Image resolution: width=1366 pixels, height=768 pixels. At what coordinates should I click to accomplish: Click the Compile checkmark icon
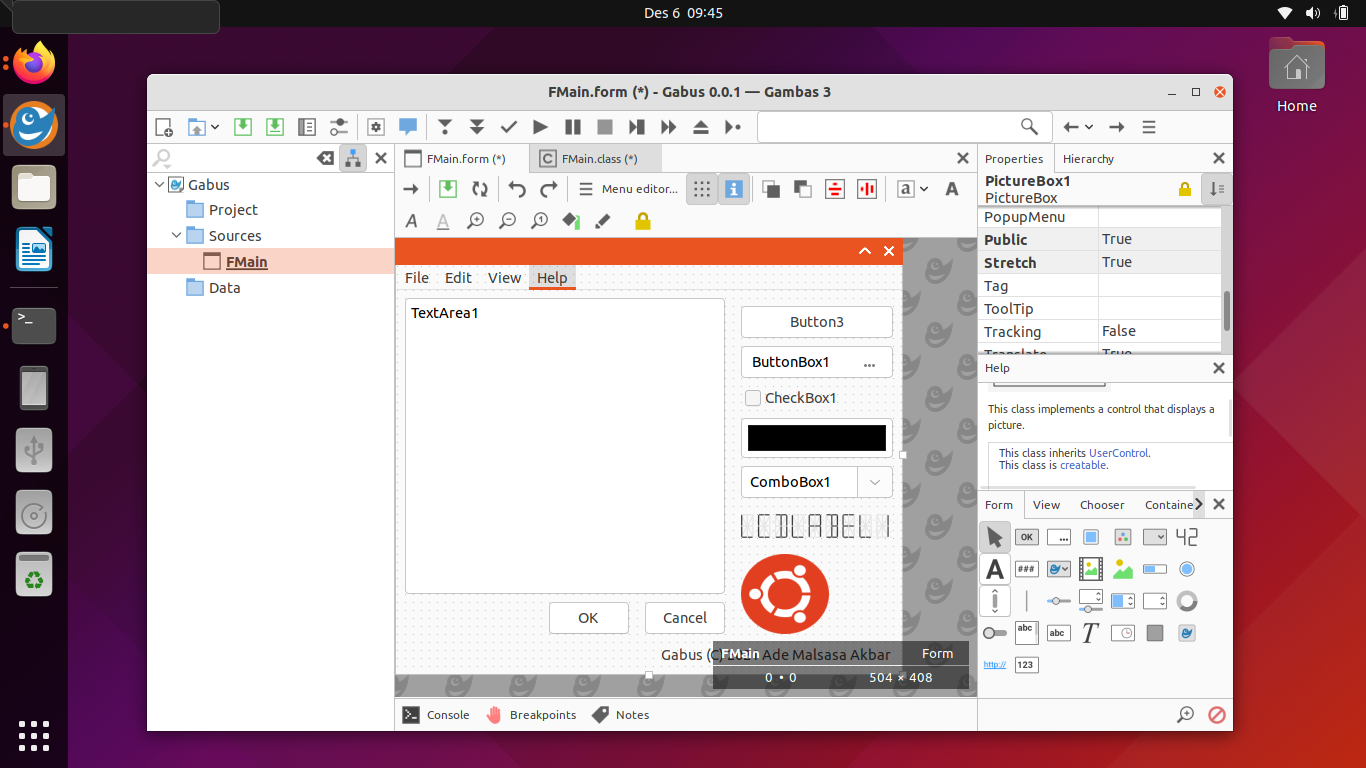(509, 127)
